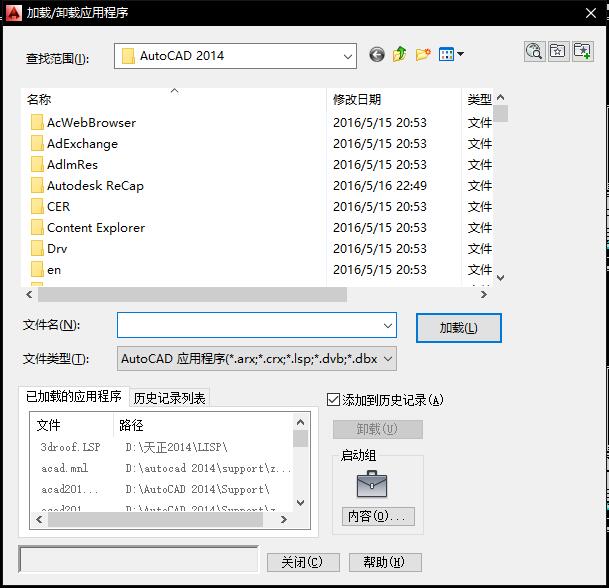609x588 pixels.
Task: Click the 帮助(H) button
Action: [x=385, y=562]
